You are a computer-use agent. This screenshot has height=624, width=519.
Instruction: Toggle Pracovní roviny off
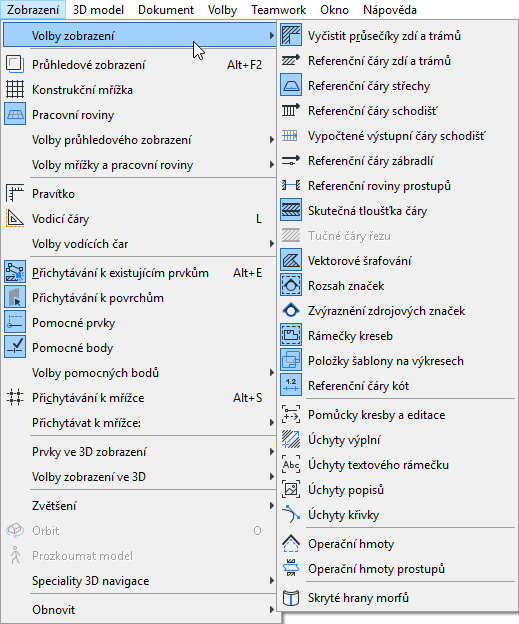tap(140, 115)
